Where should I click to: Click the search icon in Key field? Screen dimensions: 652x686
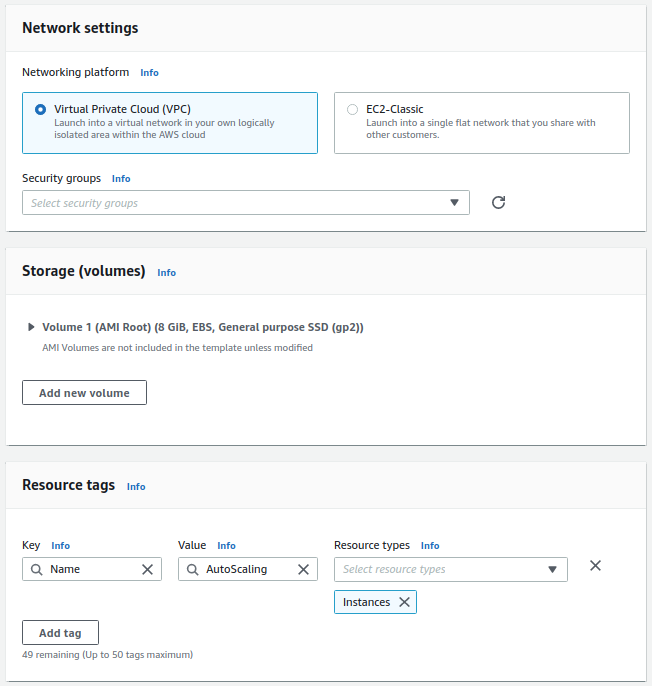click(x=37, y=569)
